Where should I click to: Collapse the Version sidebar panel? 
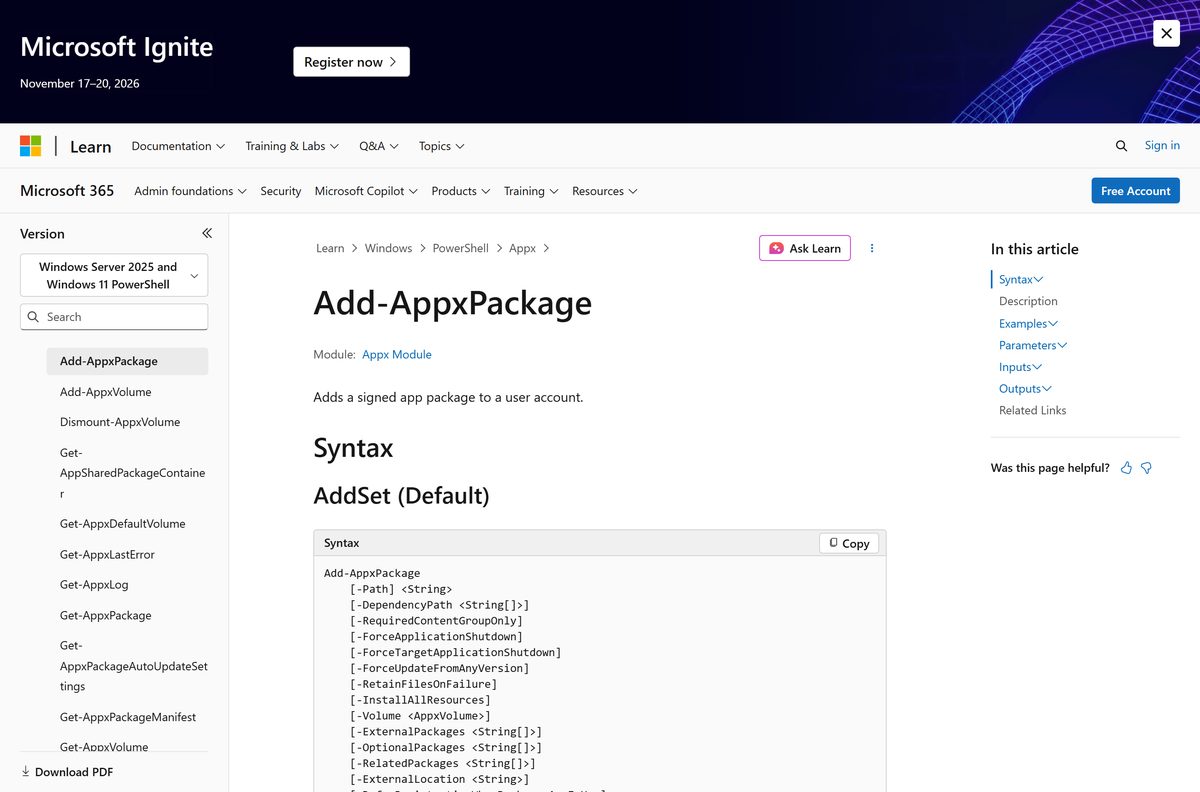pos(207,233)
